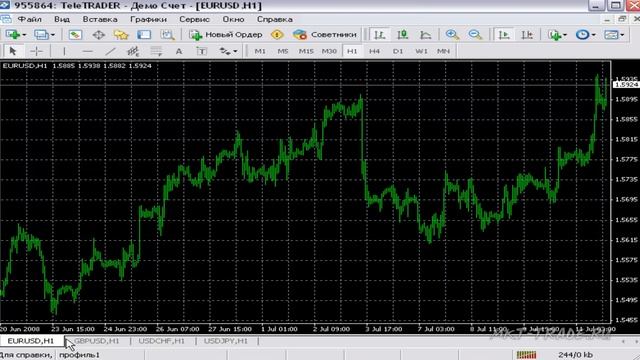Draw a vertical line on the chart
640x360 pixels.
tap(64, 51)
